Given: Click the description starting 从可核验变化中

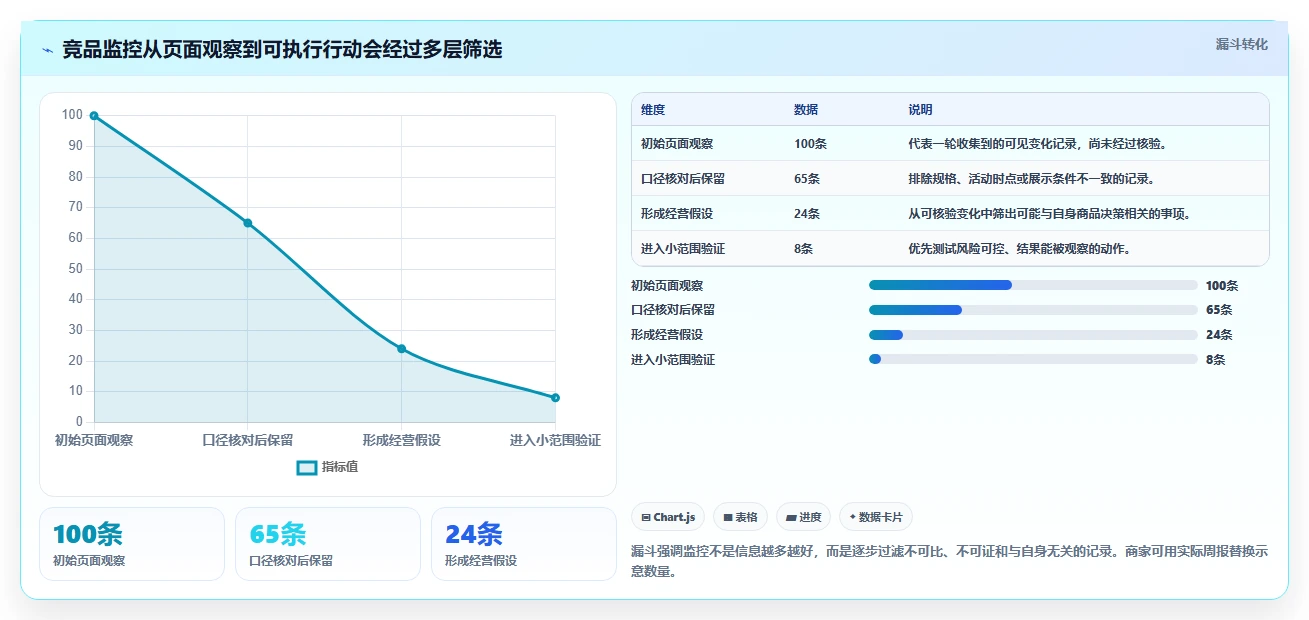Looking at the screenshot, I should (1049, 214).
